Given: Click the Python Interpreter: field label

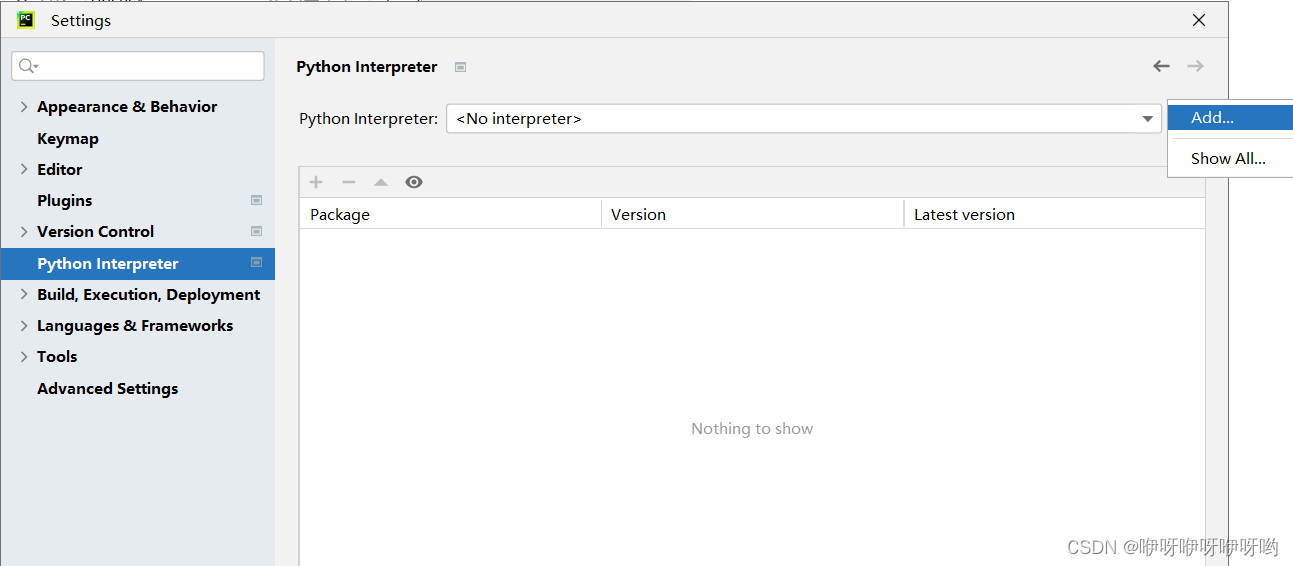Looking at the screenshot, I should [369, 119].
